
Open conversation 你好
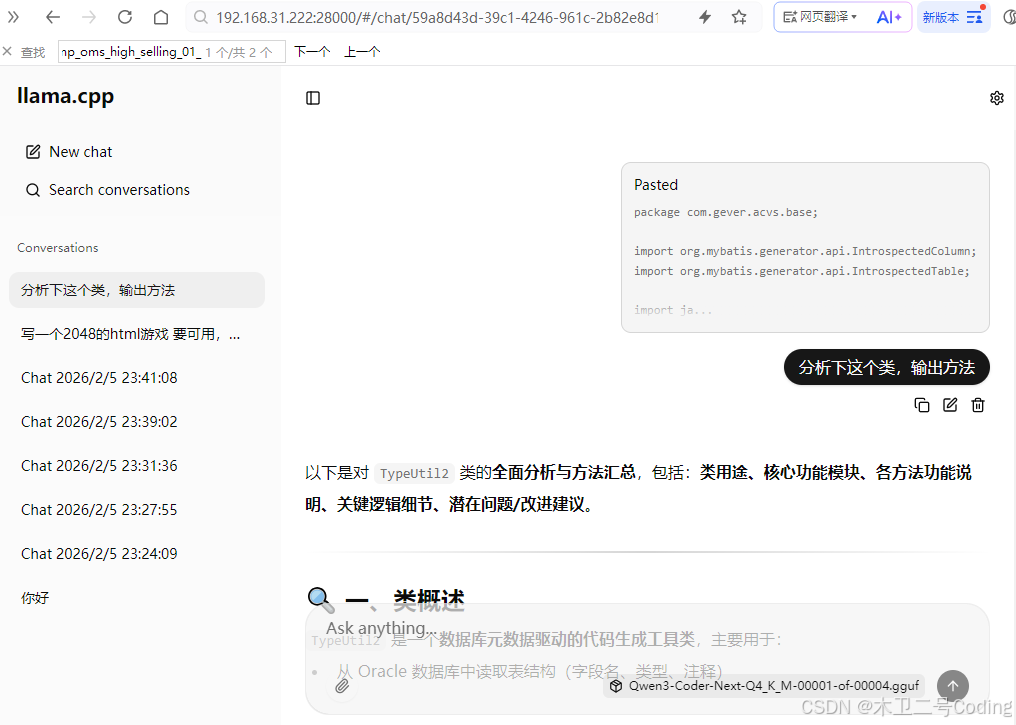point(137,598)
